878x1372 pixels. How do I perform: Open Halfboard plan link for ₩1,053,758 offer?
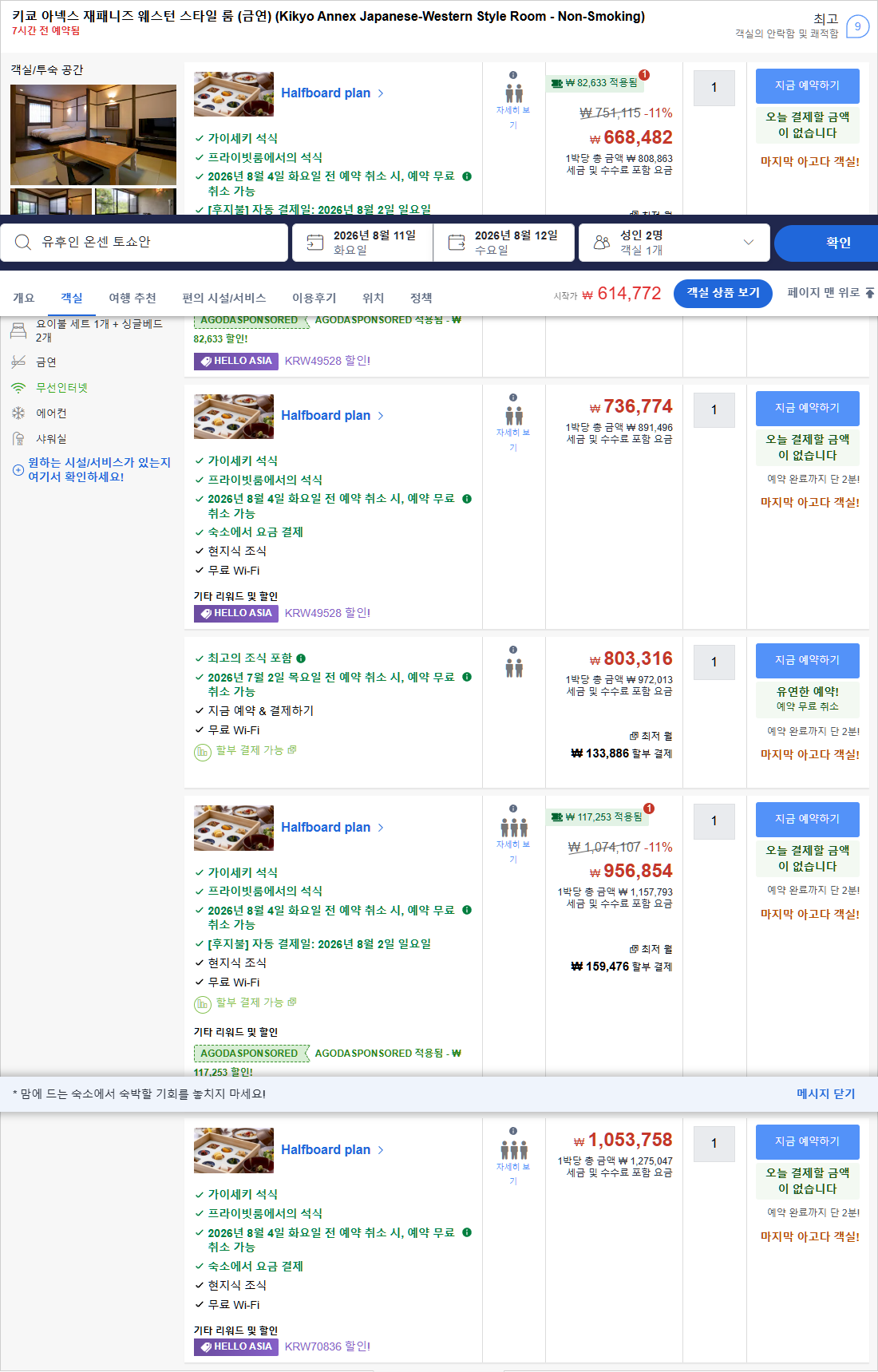click(332, 1150)
